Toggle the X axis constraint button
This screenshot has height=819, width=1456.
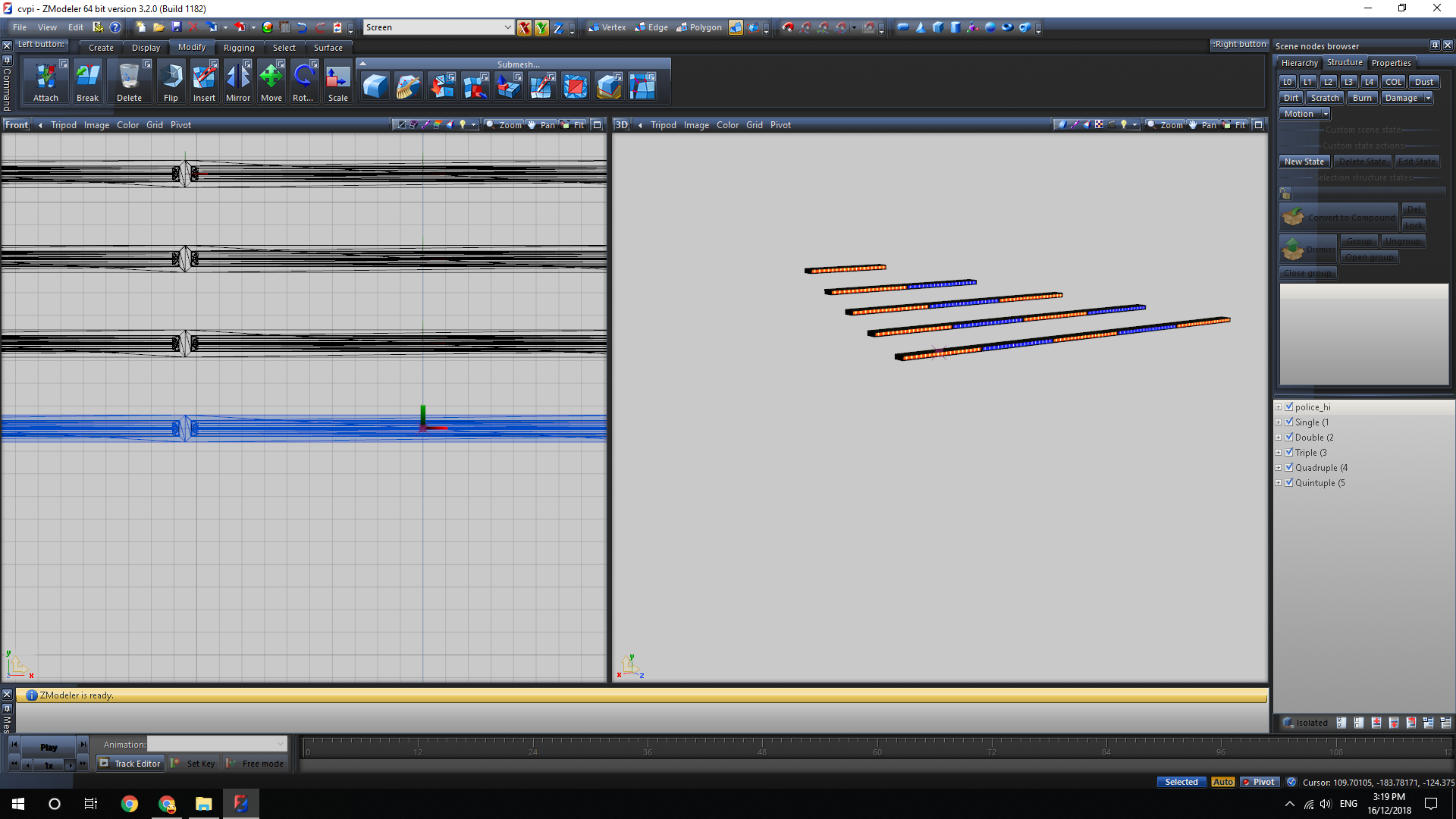[524, 28]
